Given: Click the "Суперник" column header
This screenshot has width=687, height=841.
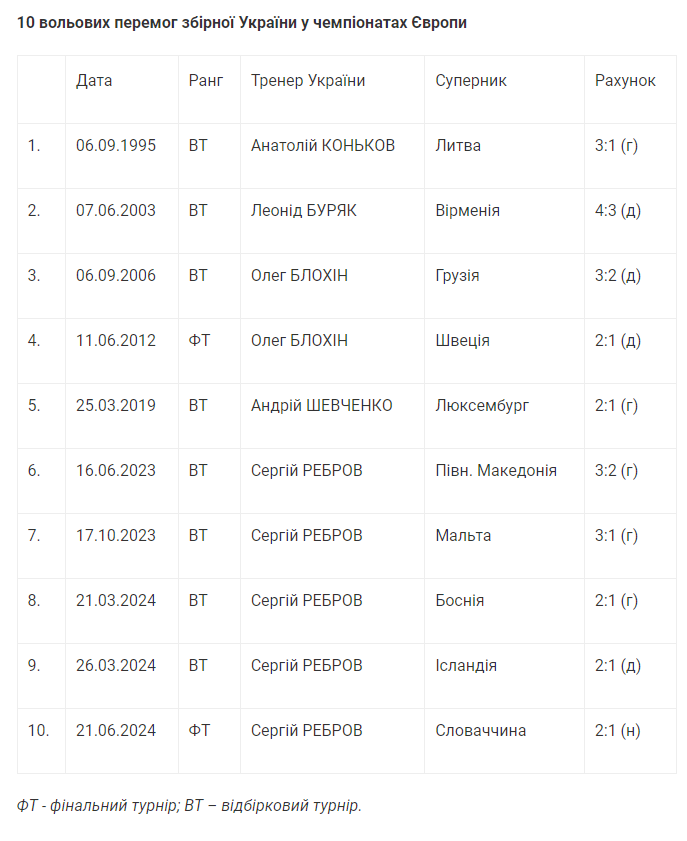Looking at the screenshot, I should pos(471,81).
